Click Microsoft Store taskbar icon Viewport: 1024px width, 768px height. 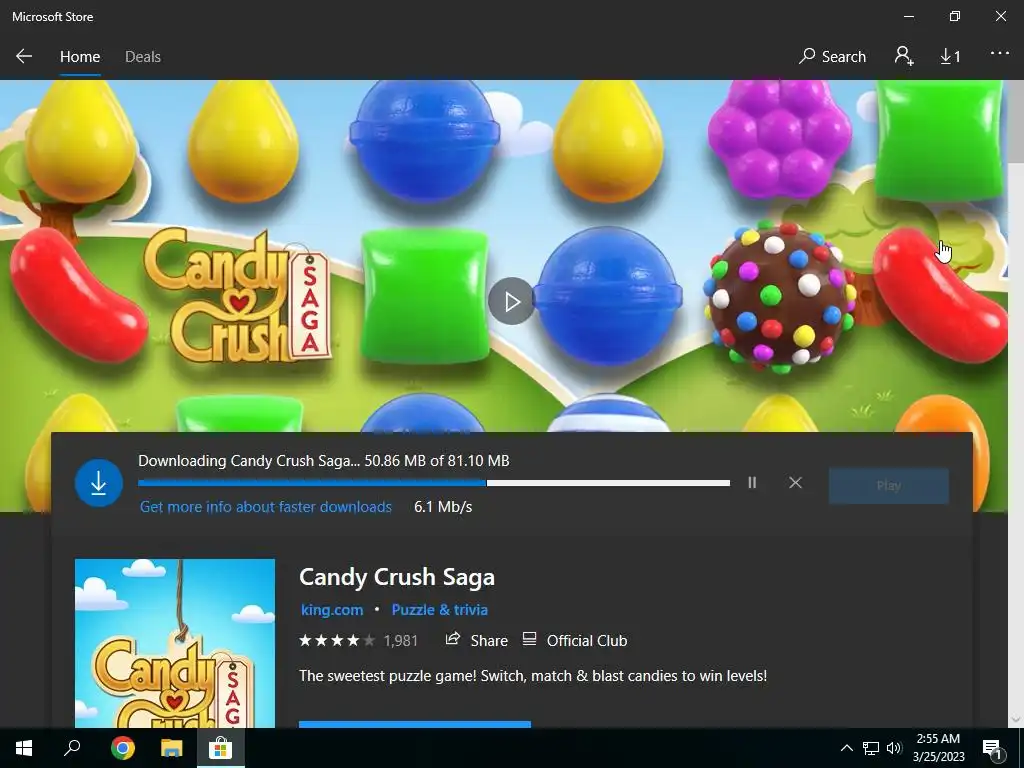[x=221, y=748]
